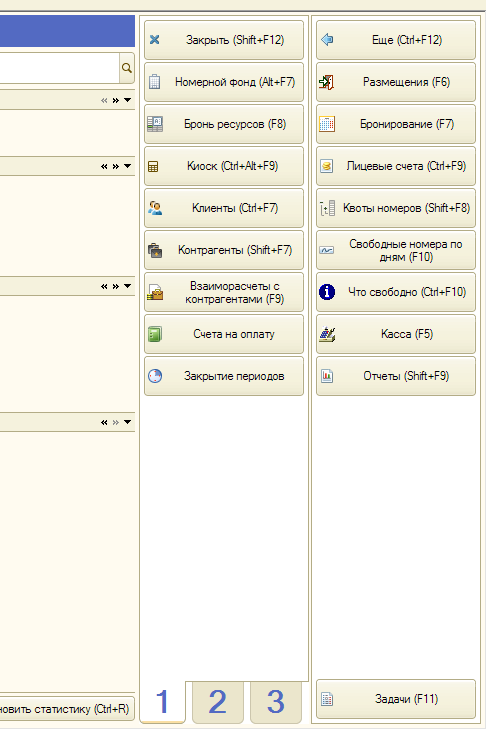Click the calendar icon for Бронирование

click(327, 124)
